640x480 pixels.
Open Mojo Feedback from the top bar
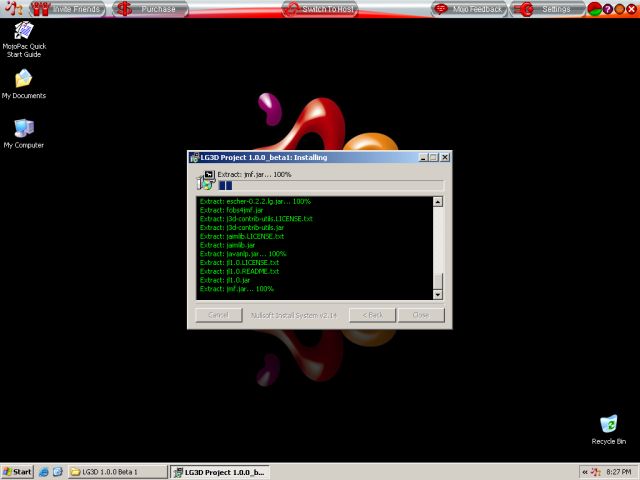coord(468,9)
